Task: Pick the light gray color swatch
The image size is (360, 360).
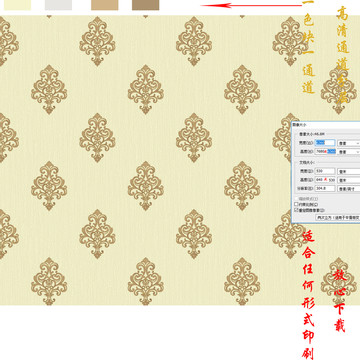Action: click(x=58, y=5)
